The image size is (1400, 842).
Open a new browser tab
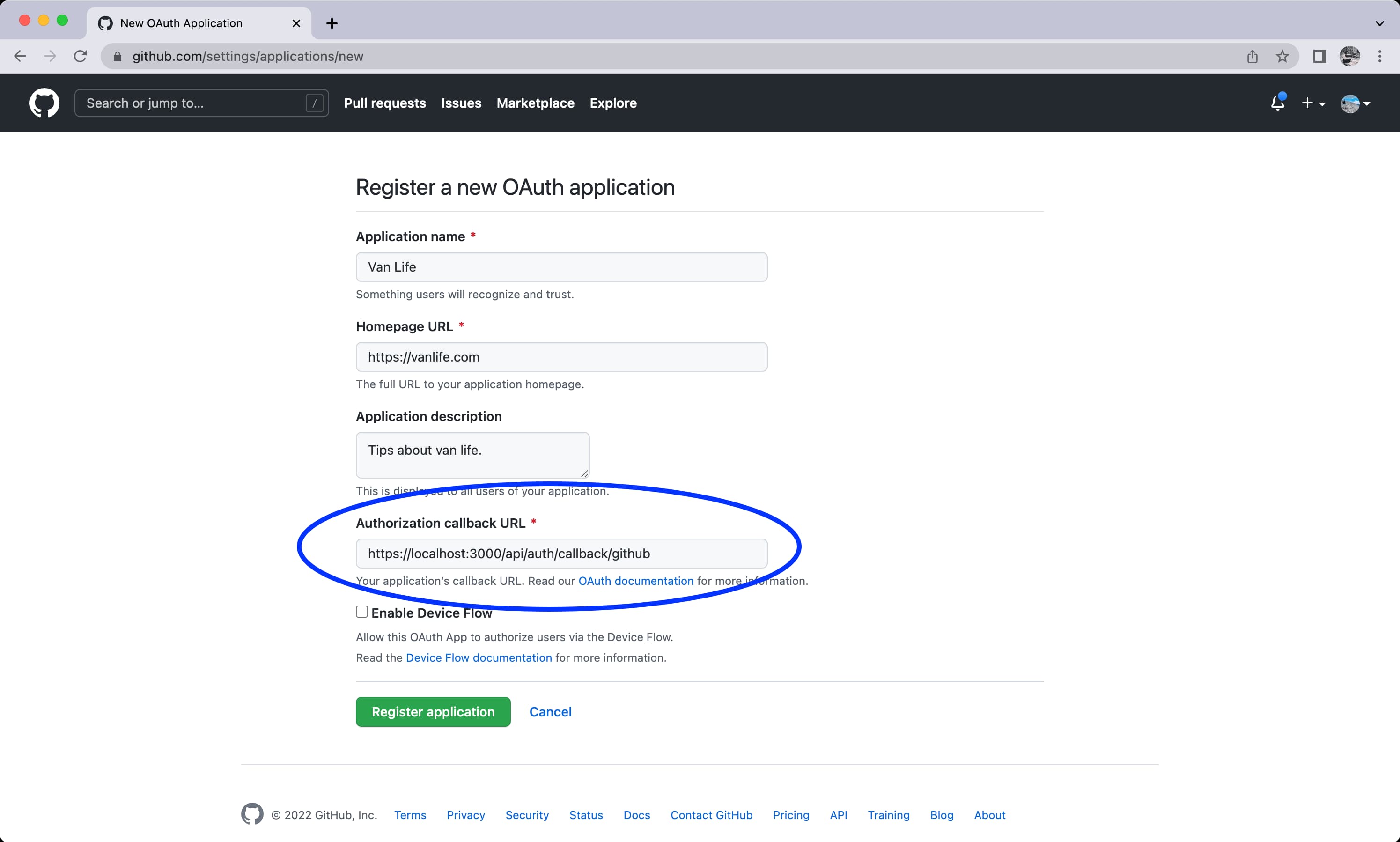(332, 23)
